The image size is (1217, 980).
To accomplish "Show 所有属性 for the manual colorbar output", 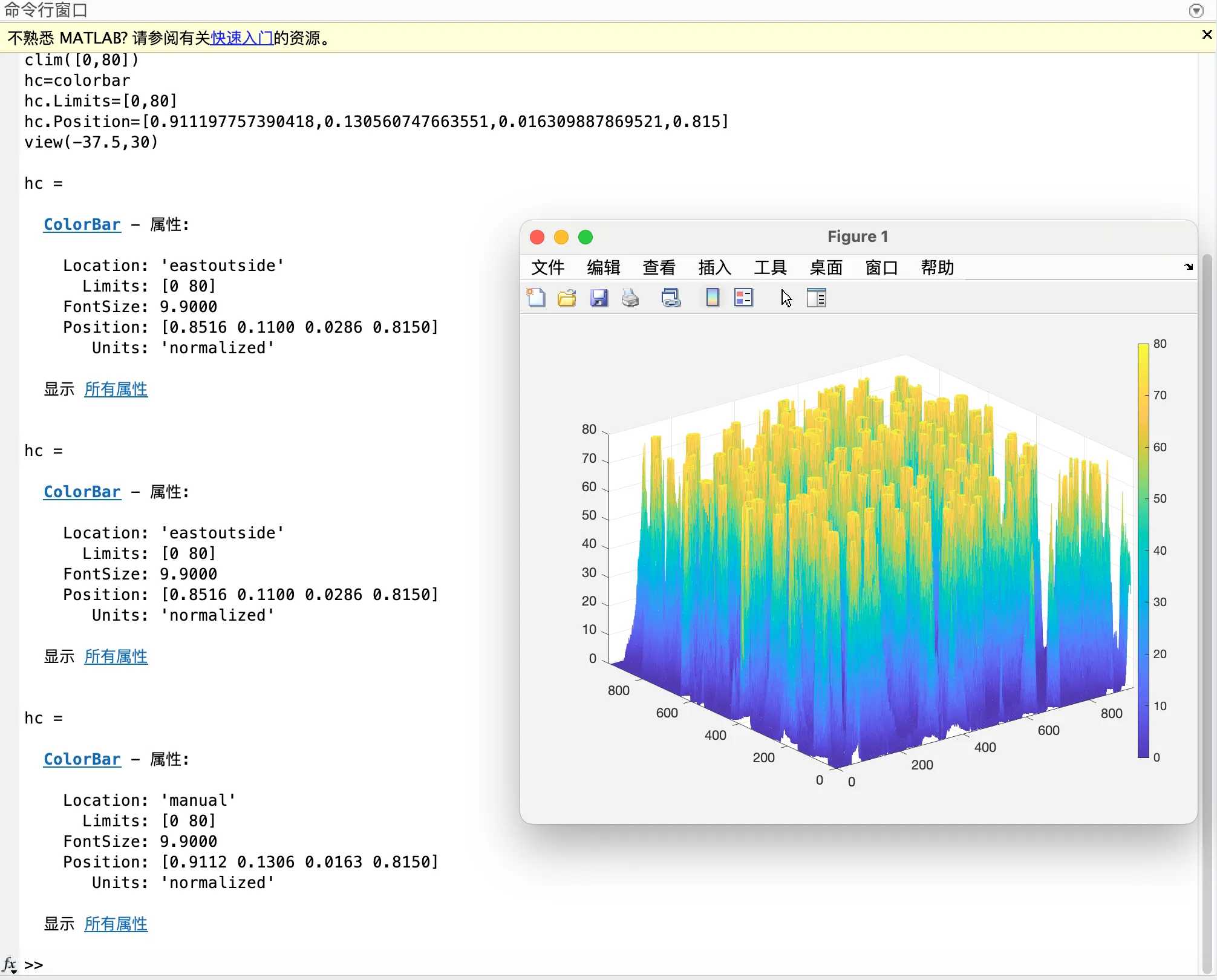I will point(116,924).
